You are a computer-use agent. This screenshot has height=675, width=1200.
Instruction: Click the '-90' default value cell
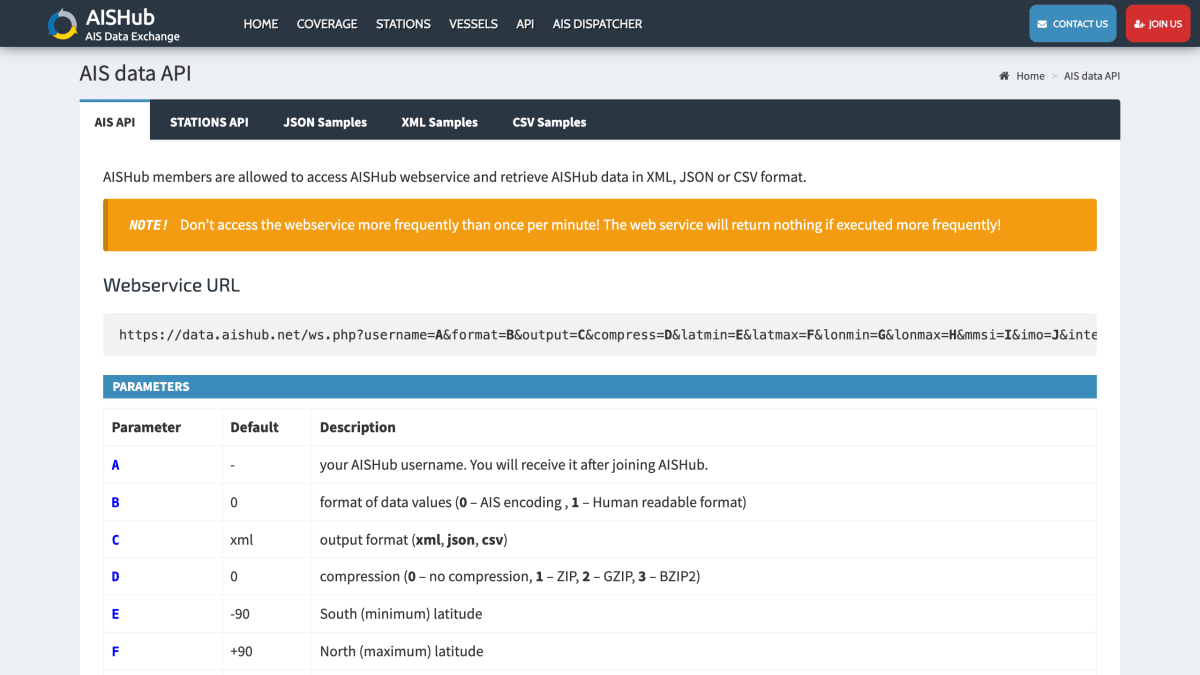tap(267, 614)
